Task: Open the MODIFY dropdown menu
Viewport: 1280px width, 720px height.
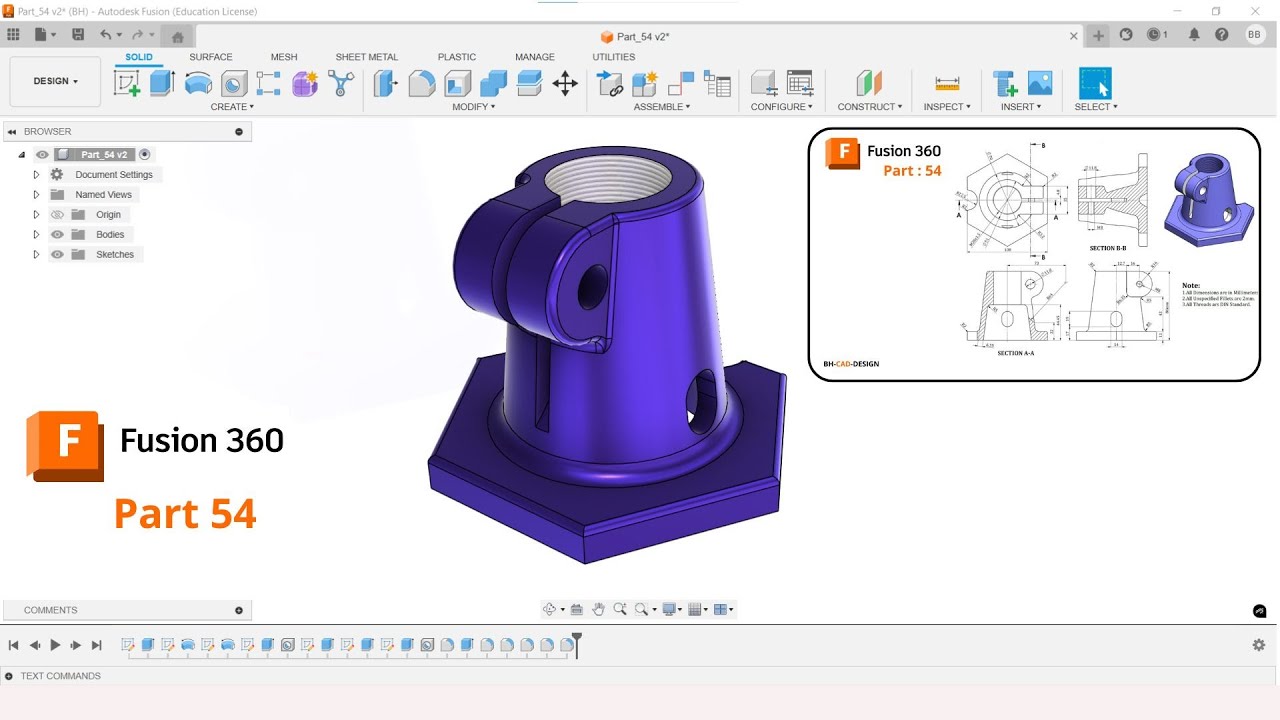Action: (473, 107)
